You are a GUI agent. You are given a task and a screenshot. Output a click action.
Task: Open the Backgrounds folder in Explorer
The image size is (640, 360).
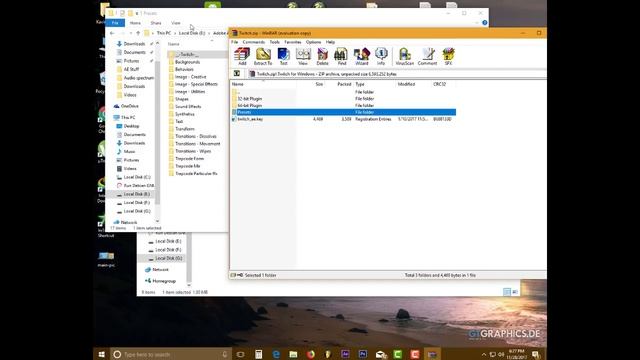(x=187, y=62)
